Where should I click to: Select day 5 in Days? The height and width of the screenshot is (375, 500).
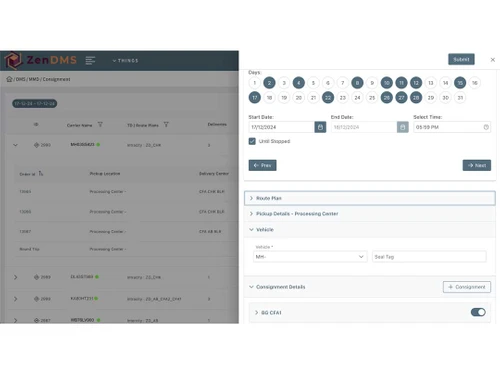(313, 83)
